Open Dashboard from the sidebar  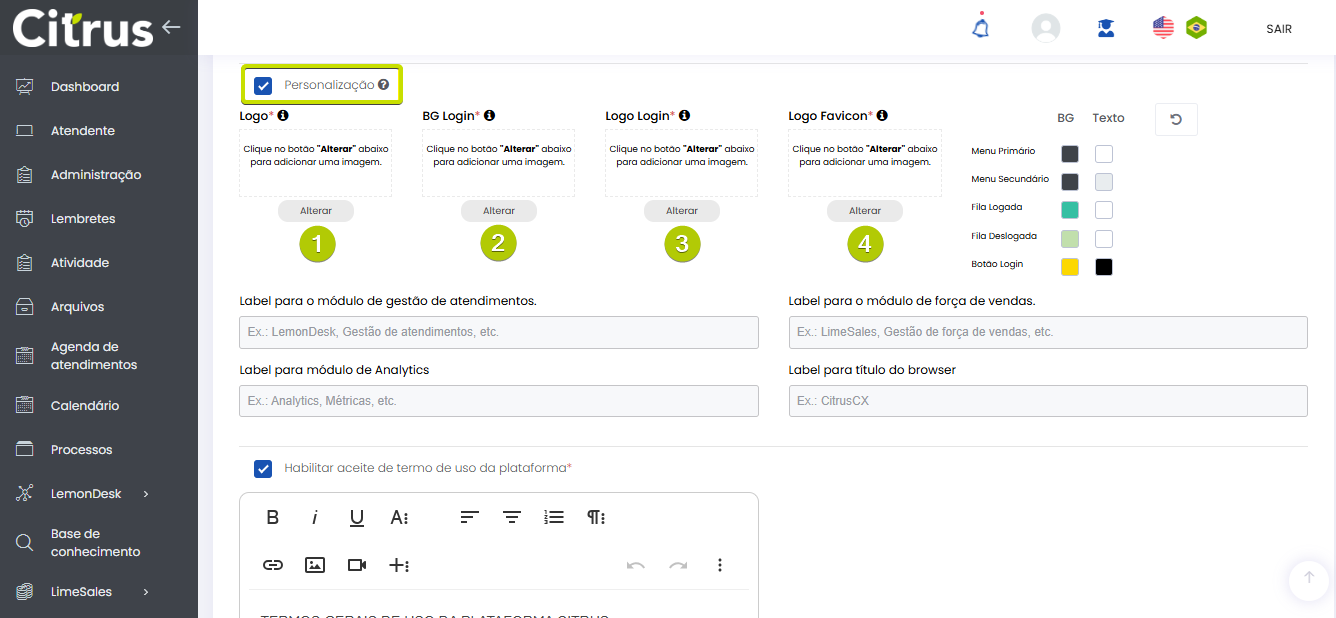click(85, 87)
